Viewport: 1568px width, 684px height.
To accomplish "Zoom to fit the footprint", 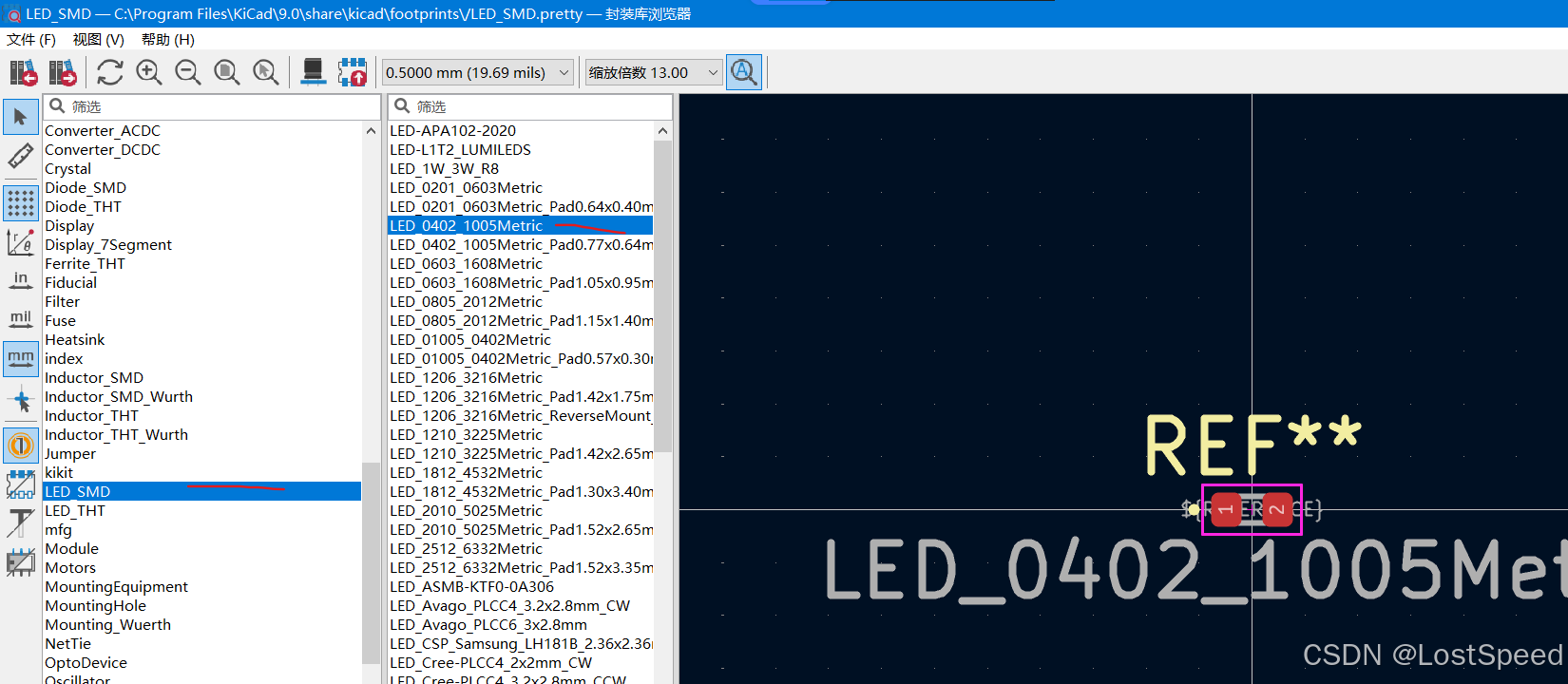I will point(227,72).
